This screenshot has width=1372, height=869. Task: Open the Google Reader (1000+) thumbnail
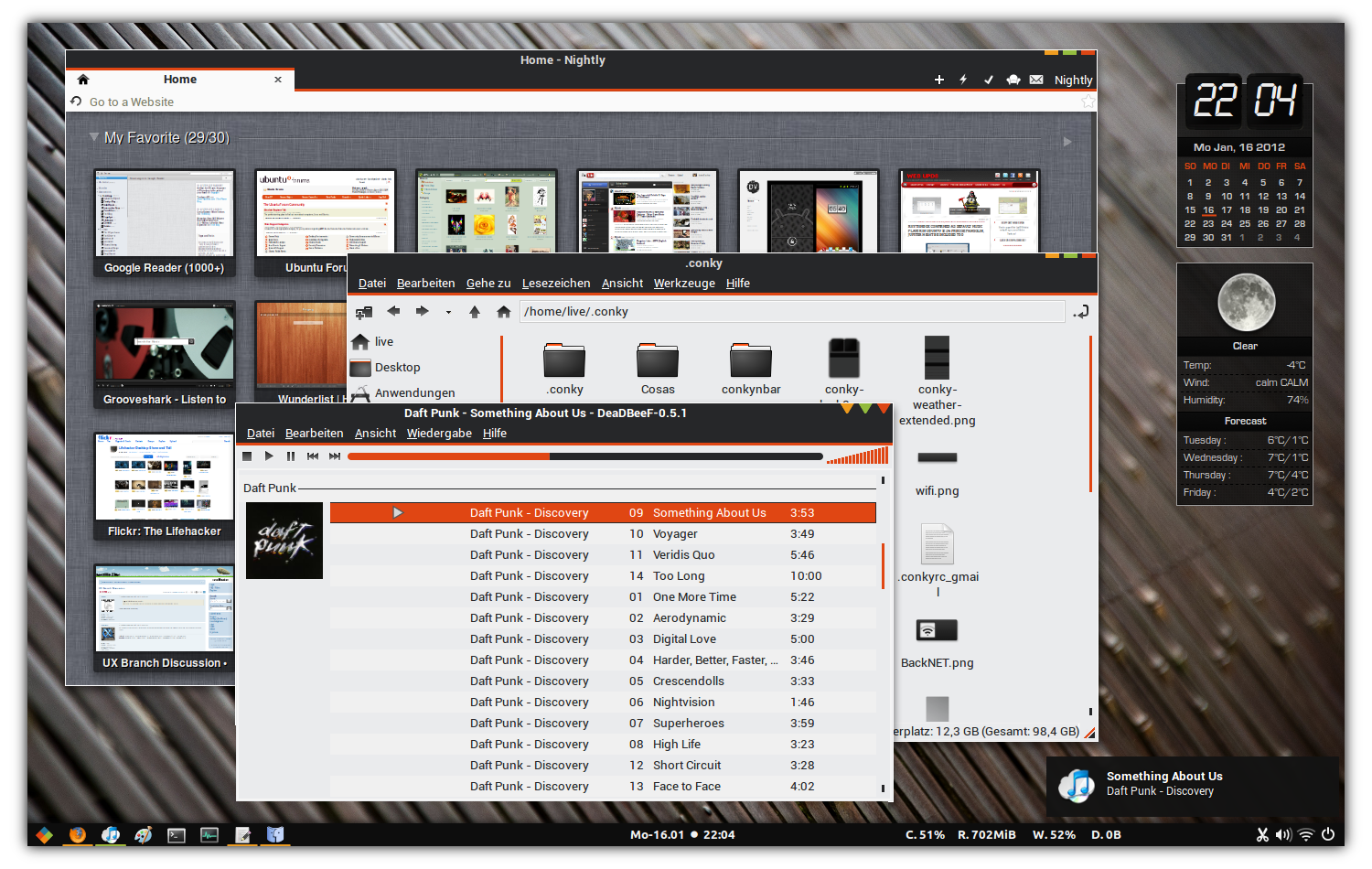click(164, 222)
